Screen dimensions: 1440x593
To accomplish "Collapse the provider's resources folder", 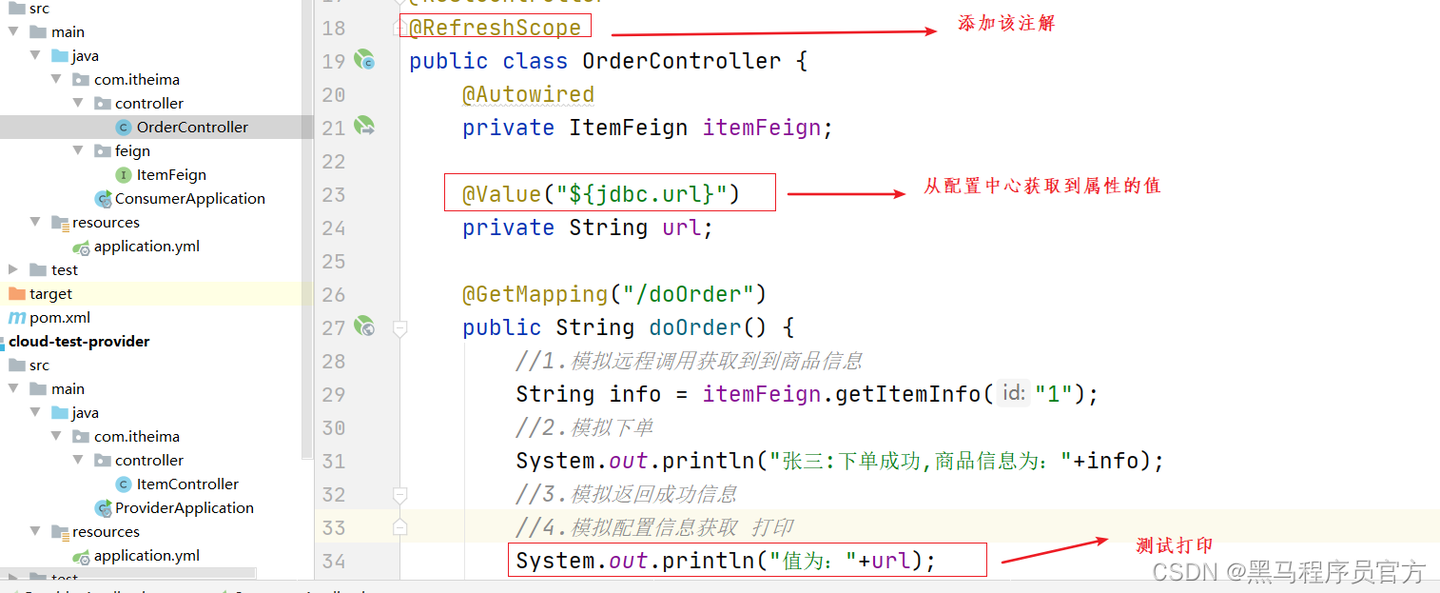I will pyautogui.click(x=36, y=532).
